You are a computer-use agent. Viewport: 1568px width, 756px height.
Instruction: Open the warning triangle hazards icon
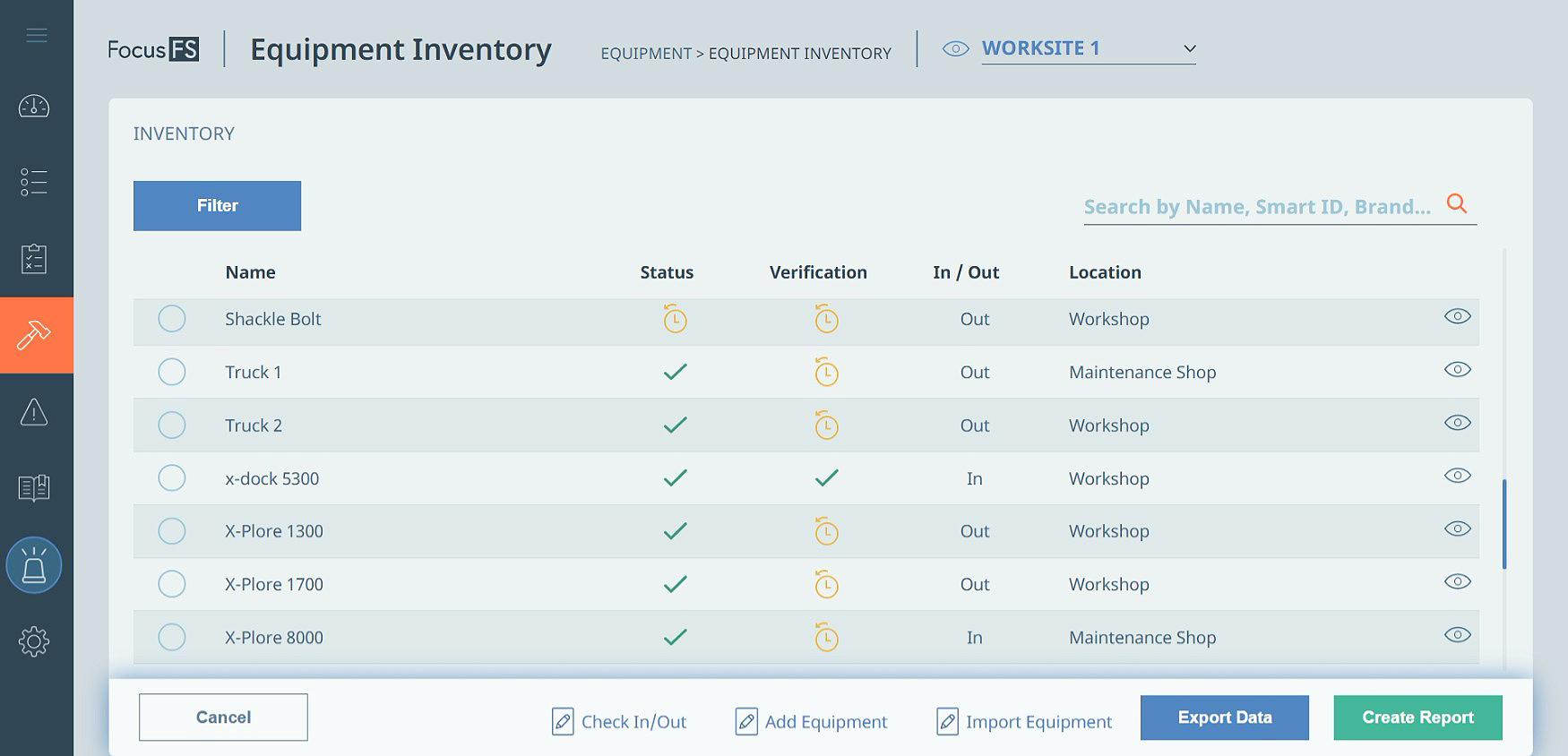[x=34, y=412]
